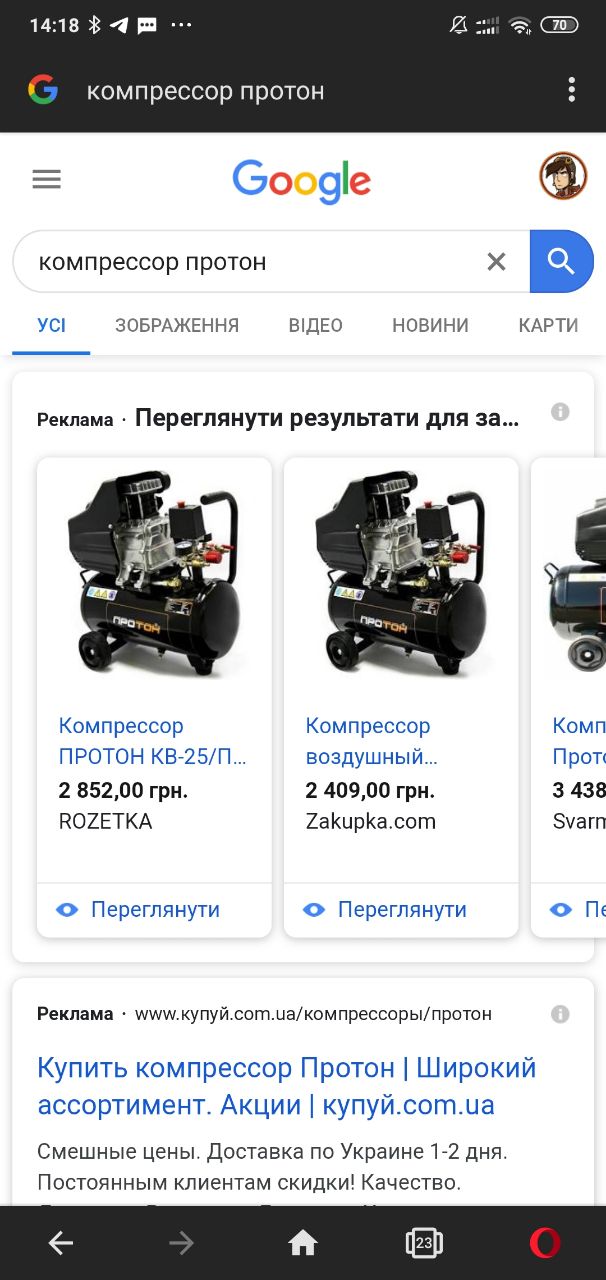The image size is (606, 1280).
Task: Go back with the browser back arrow
Action: 61,1243
